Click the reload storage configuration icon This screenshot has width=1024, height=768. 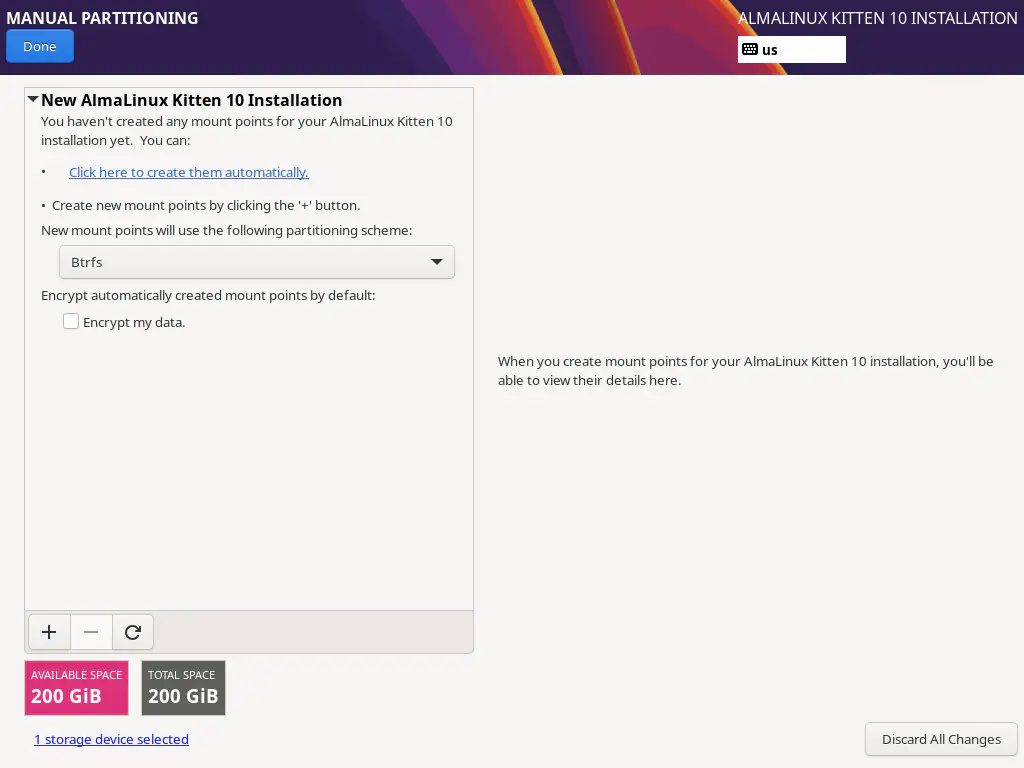click(x=133, y=632)
